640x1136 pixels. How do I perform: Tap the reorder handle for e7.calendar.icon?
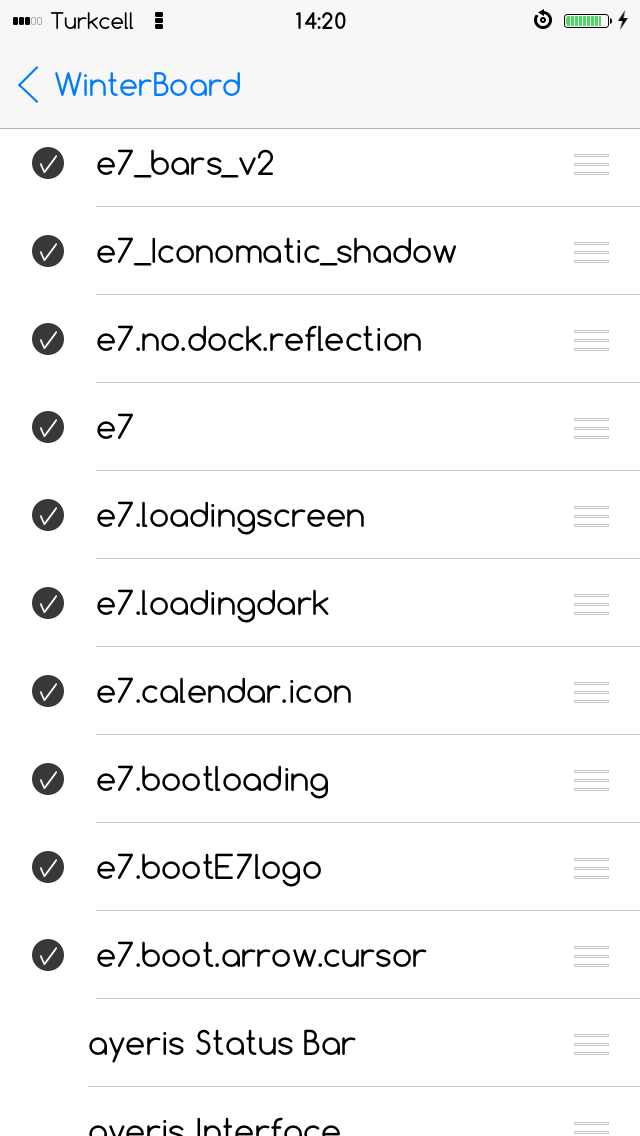coord(591,692)
